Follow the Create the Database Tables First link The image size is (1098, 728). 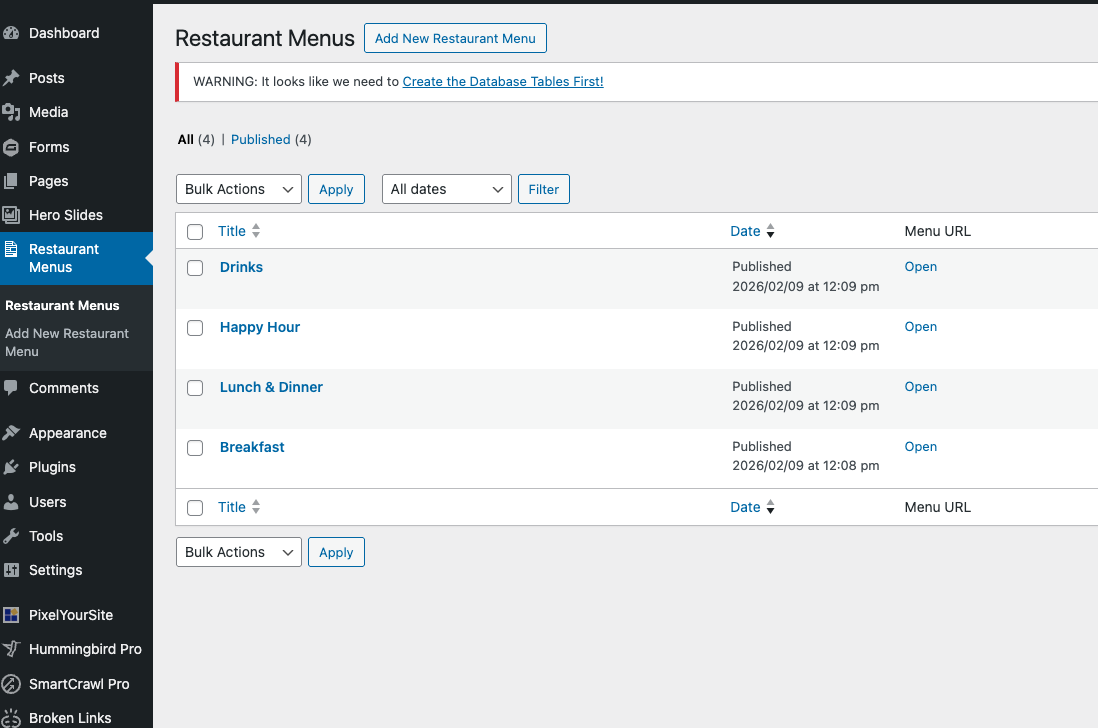coord(503,82)
